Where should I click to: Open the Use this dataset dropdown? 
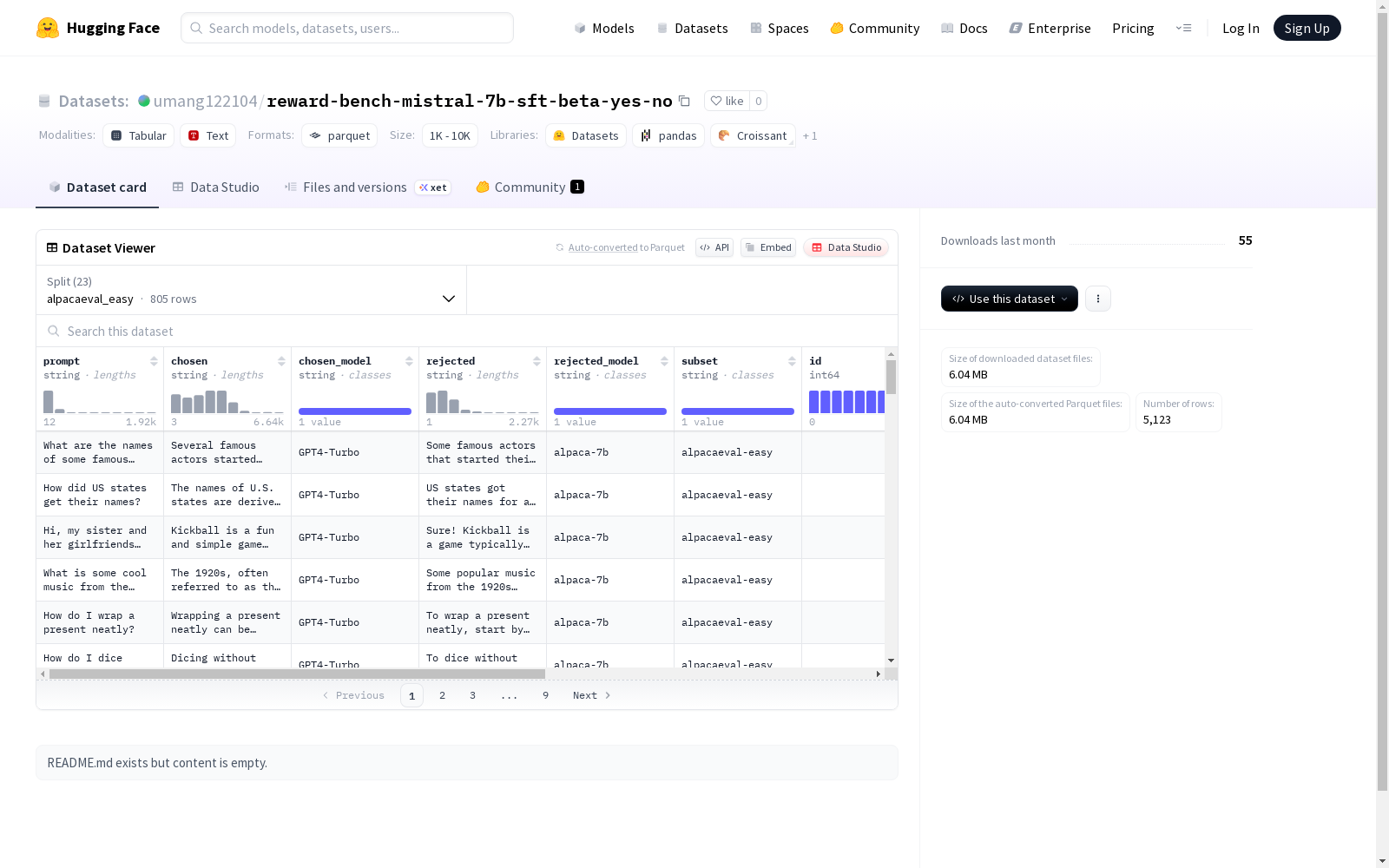1010,299
